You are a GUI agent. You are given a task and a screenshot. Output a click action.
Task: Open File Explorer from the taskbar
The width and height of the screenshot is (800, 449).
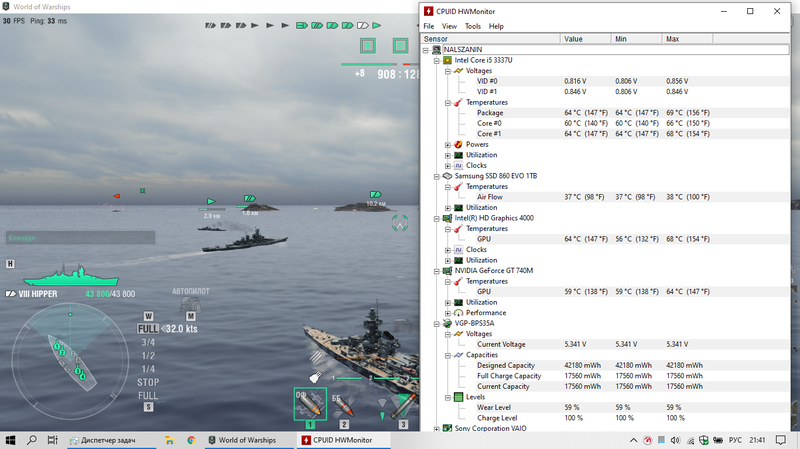pyautogui.click(x=169, y=440)
